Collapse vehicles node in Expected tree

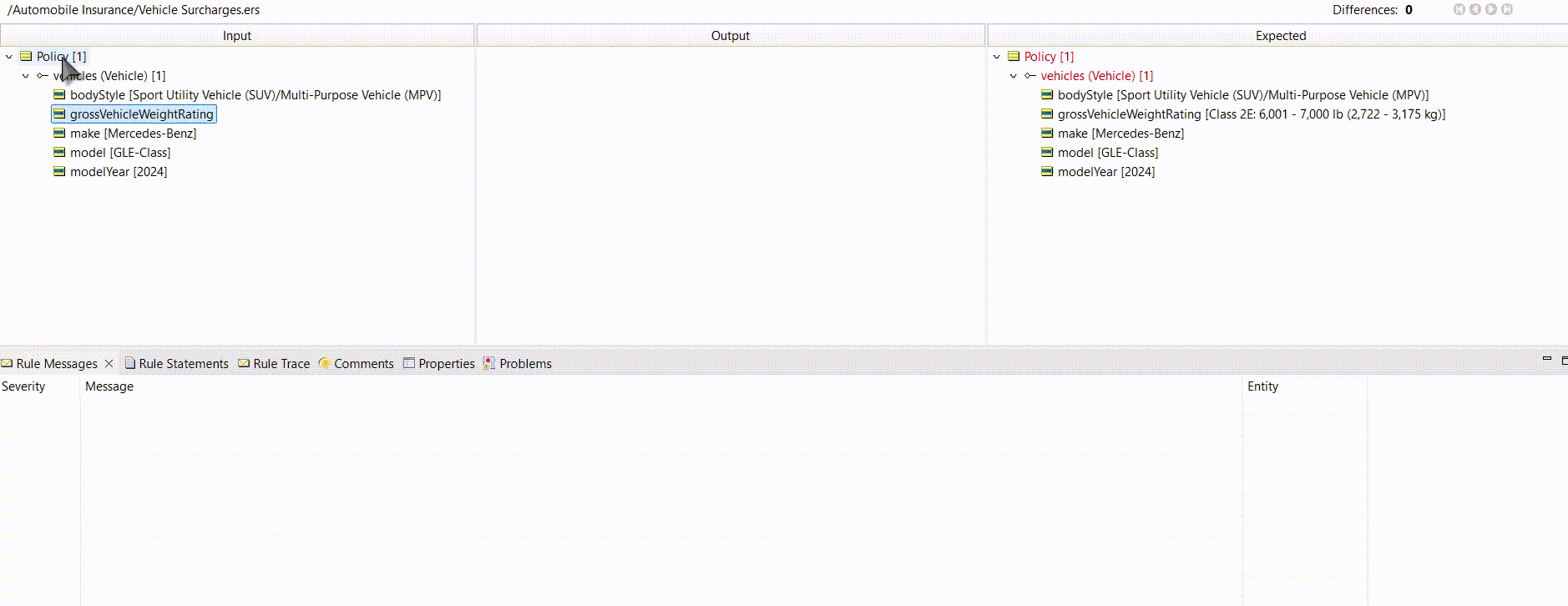click(1014, 76)
